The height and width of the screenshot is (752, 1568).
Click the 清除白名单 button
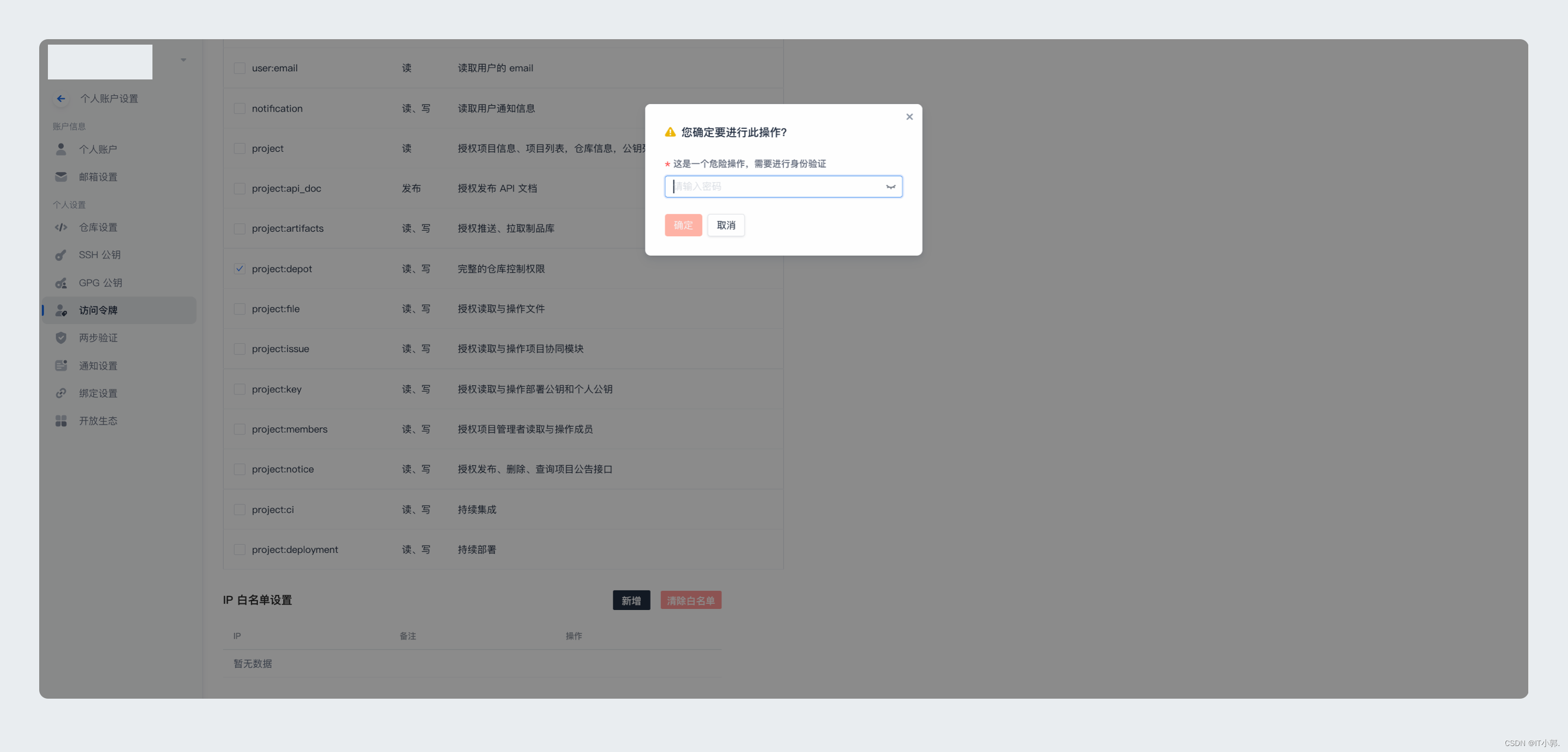[690, 601]
